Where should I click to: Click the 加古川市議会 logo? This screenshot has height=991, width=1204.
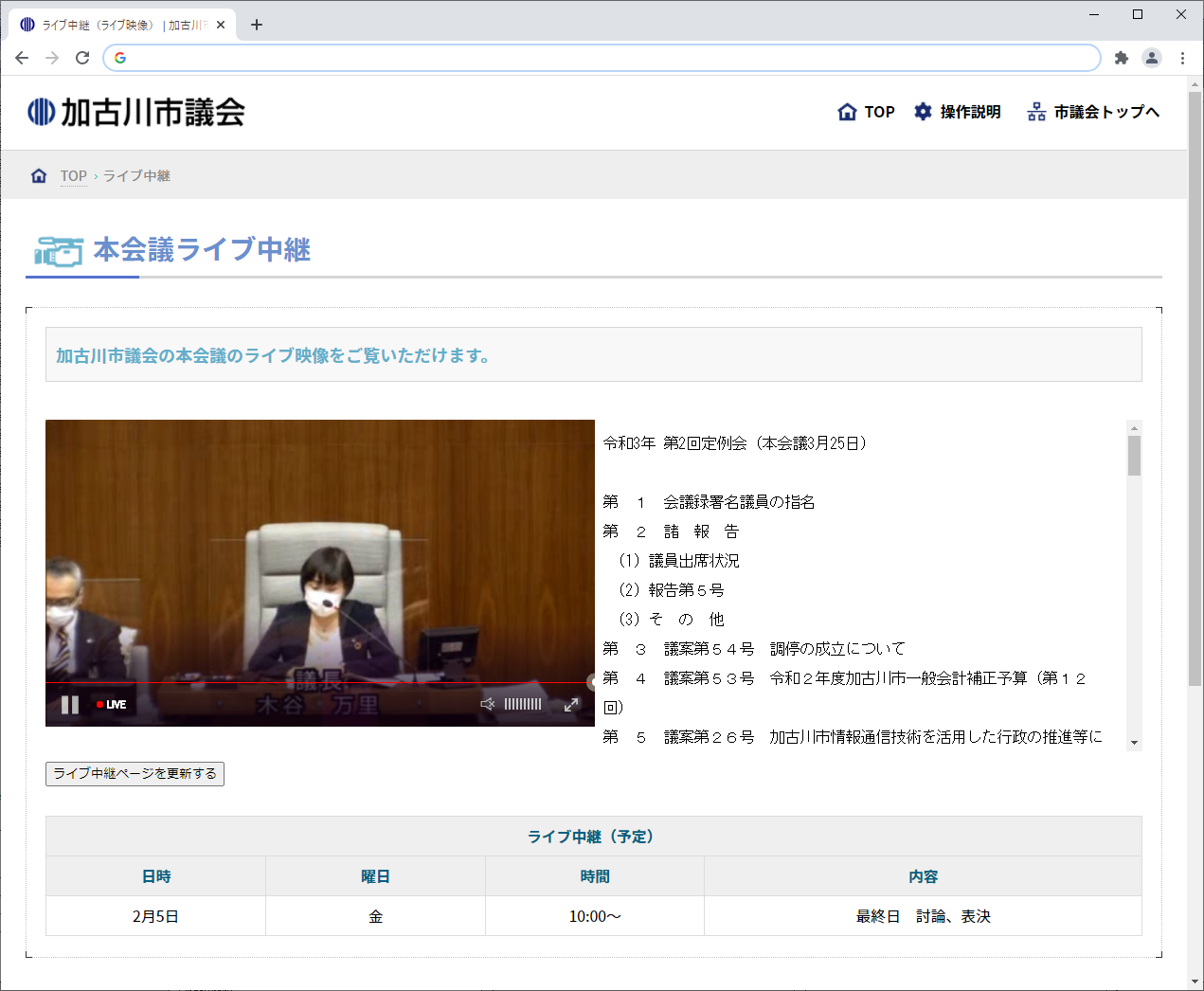(x=136, y=112)
